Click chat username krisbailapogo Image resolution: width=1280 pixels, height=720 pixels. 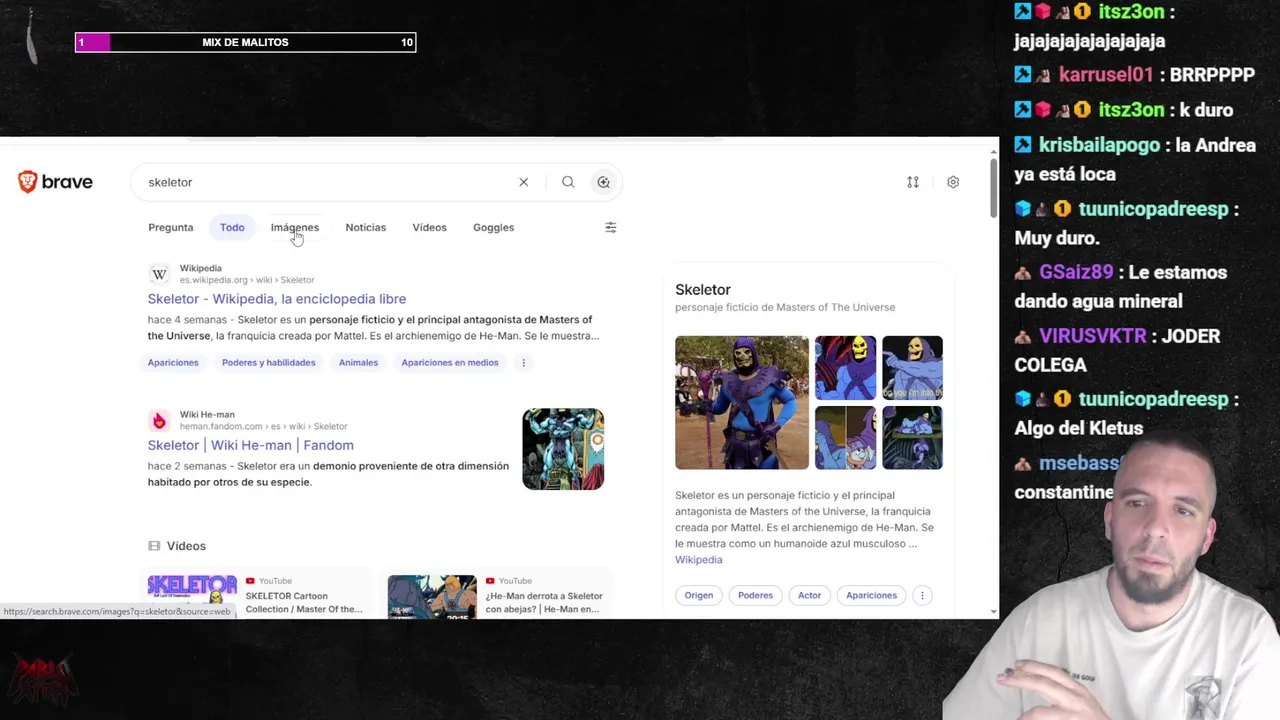[1099, 145]
